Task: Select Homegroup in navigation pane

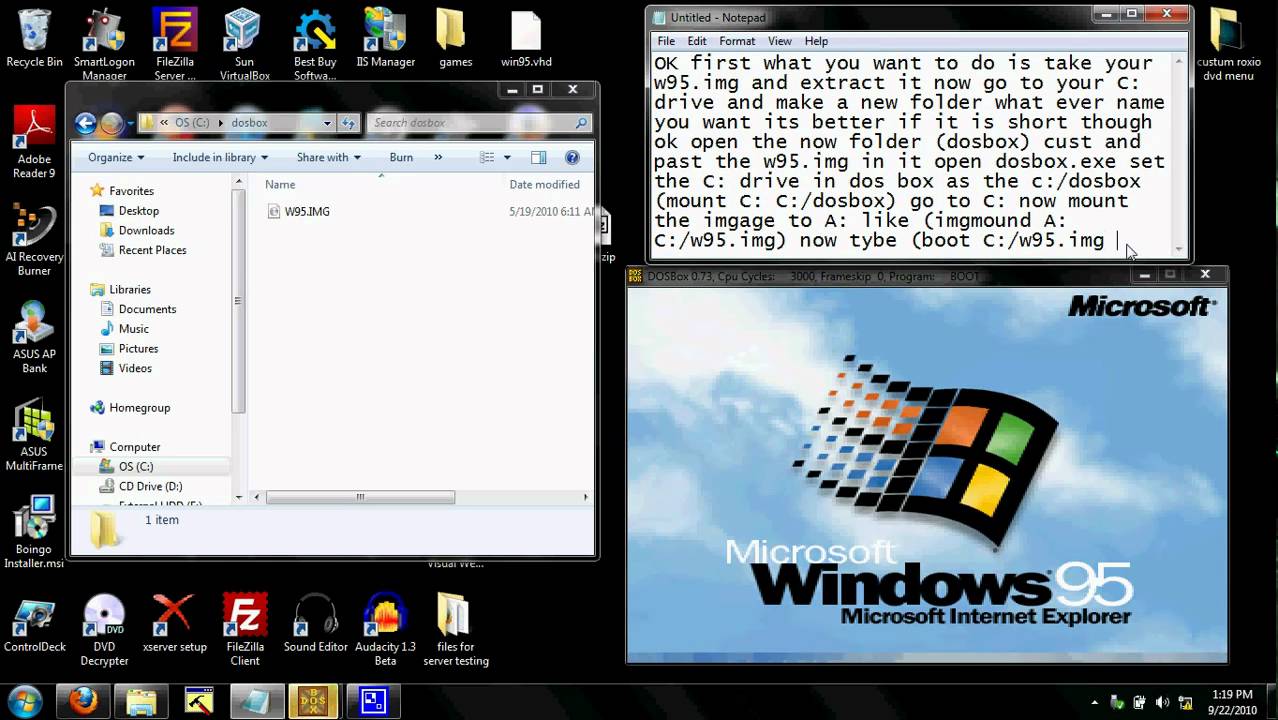Action: point(139,407)
